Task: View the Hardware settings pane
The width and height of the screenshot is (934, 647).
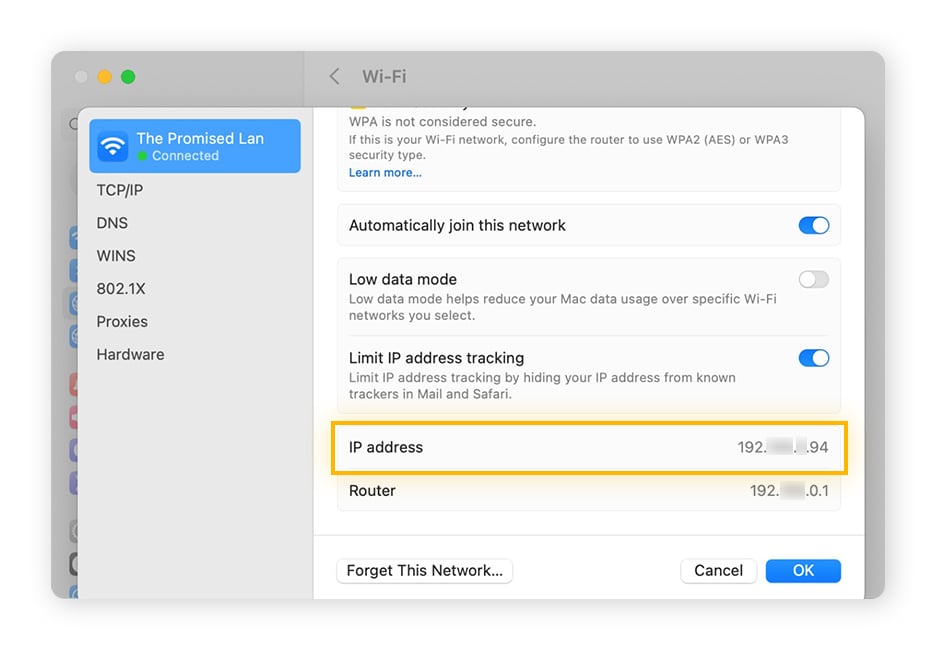Action: point(130,354)
